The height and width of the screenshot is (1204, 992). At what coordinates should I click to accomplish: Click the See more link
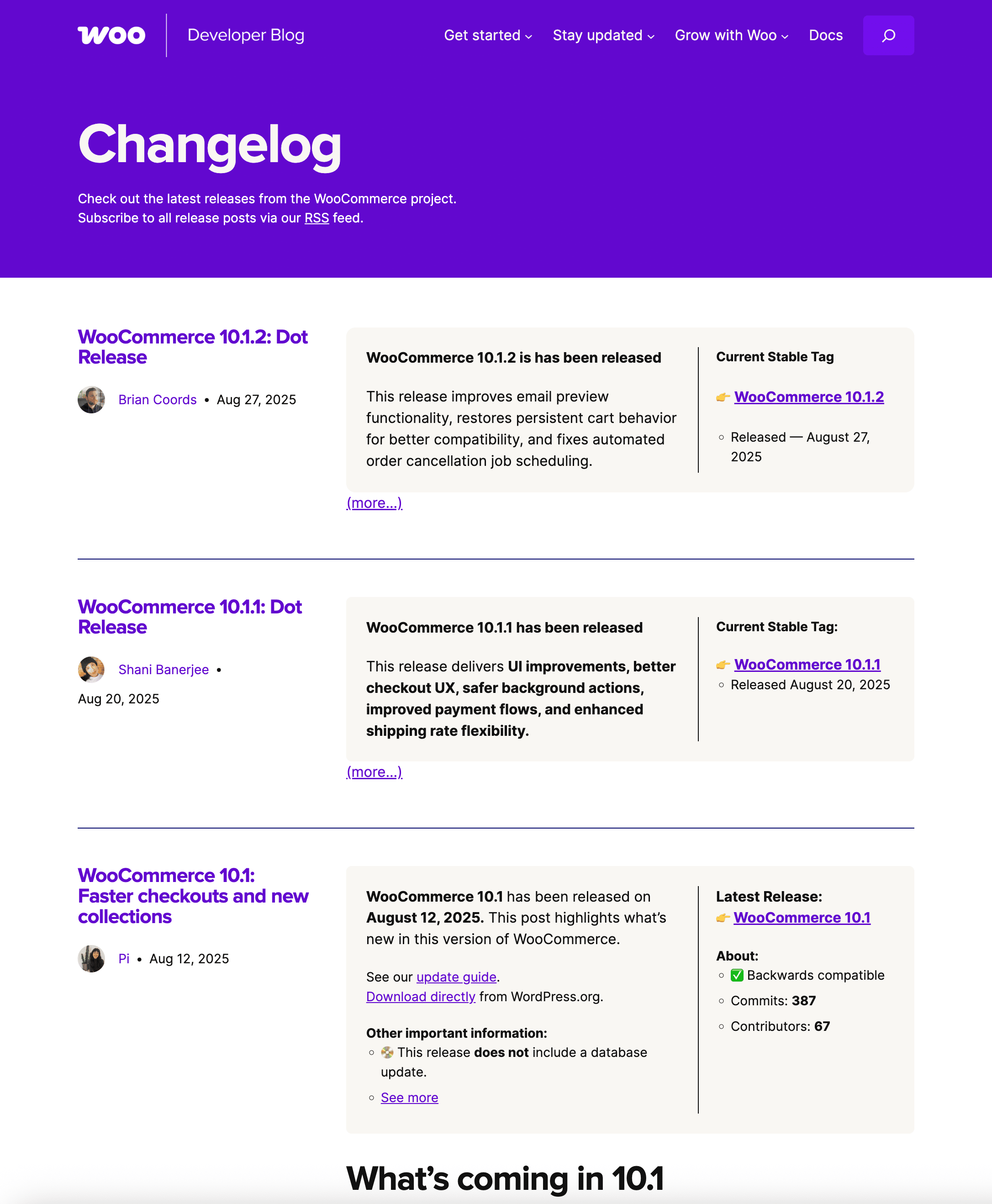(x=409, y=1098)
